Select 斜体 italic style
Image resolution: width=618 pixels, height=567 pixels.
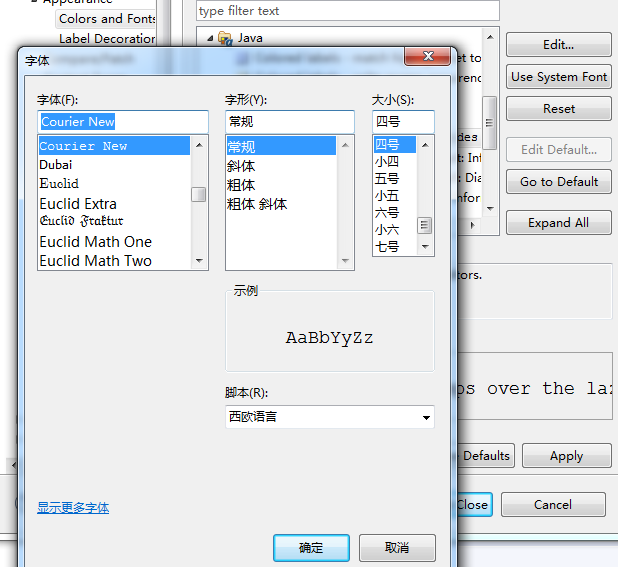pos(281,166)
